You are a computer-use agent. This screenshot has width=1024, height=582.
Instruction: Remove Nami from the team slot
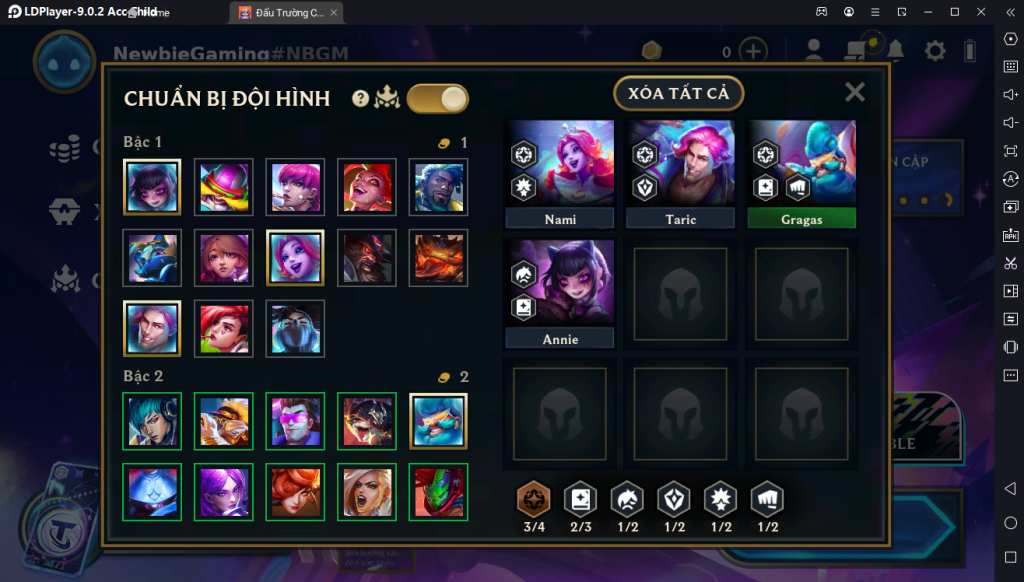(560, 173)
